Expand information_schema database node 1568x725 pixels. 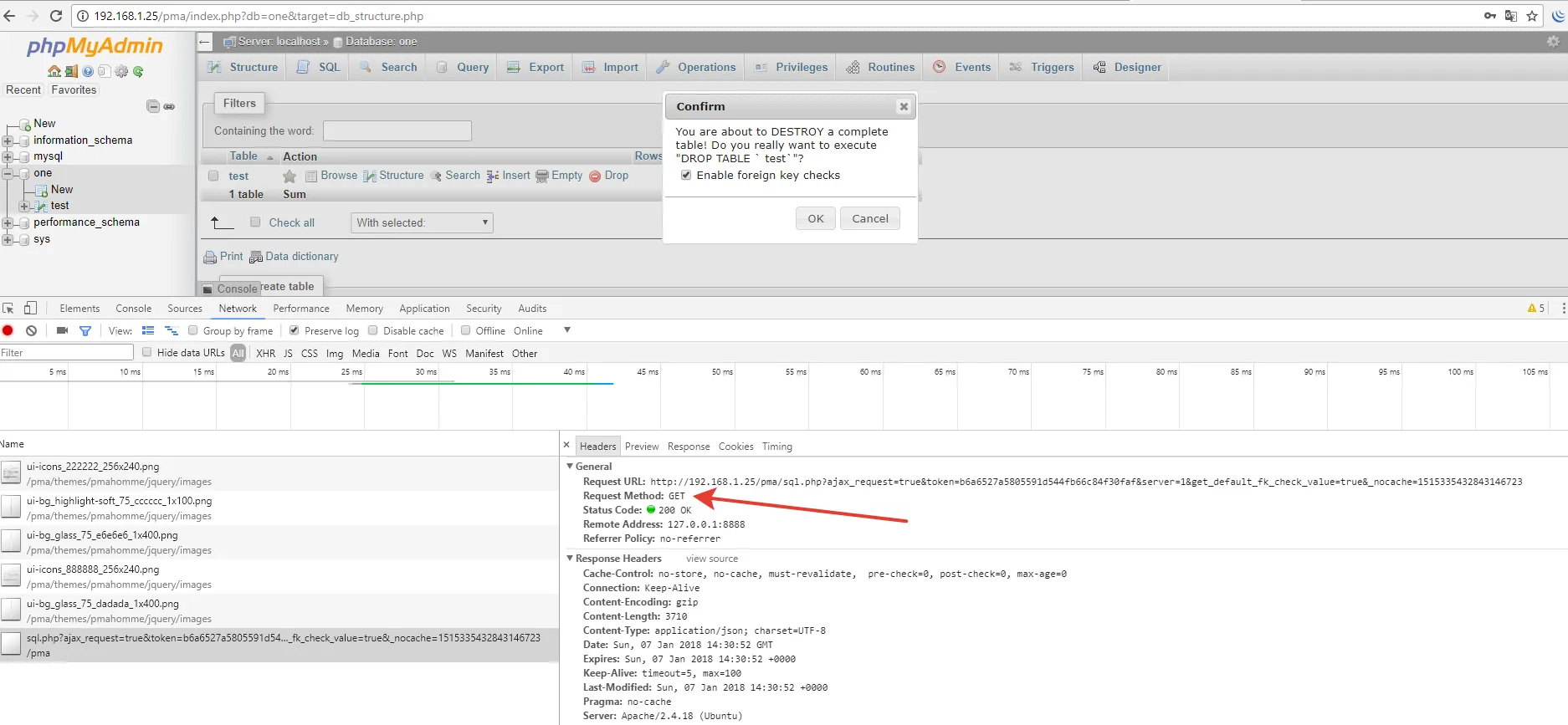pyautogui.click(x=8, y=140)
